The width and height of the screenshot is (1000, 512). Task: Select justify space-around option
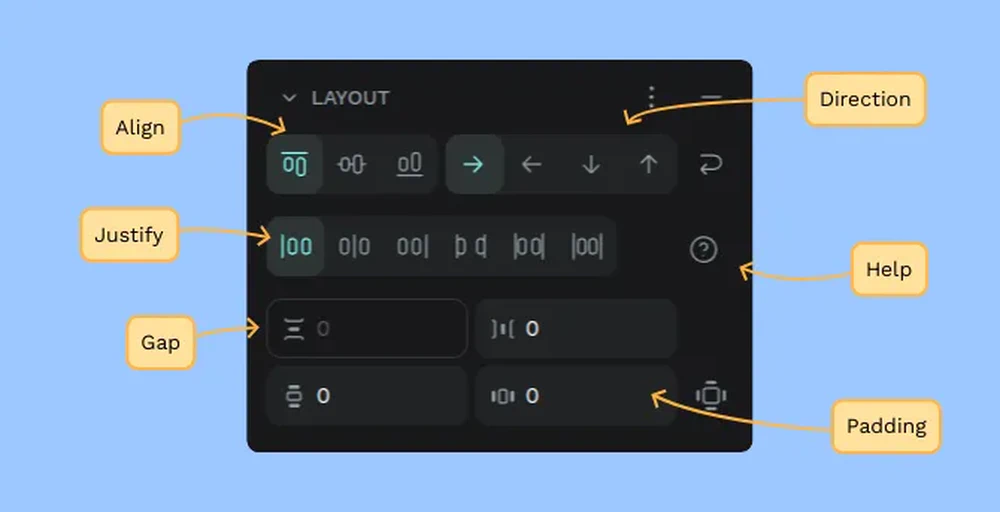[529, 246]
